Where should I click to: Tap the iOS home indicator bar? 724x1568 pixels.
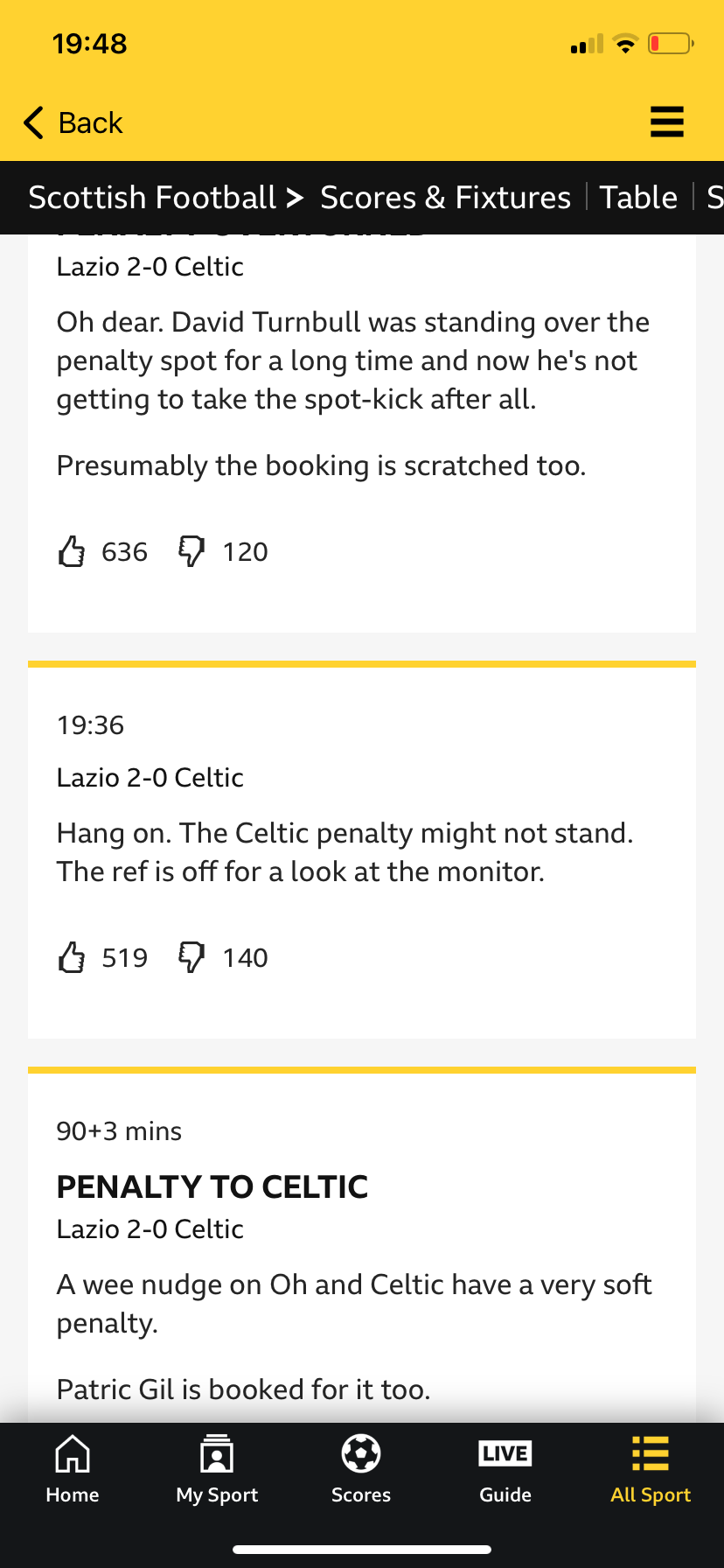[362, 1550]
